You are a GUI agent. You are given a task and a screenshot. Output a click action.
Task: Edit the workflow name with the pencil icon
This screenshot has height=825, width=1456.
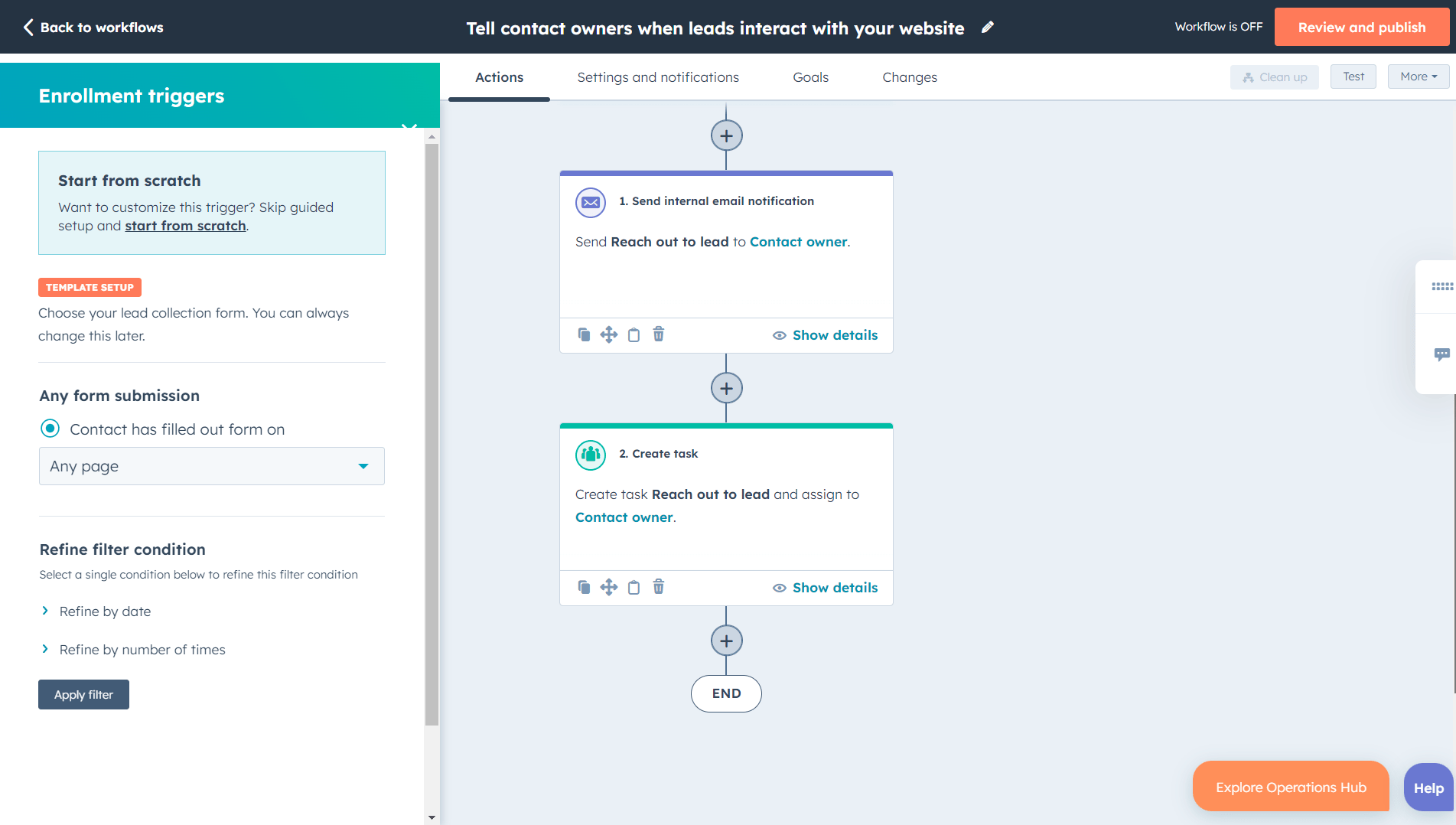click(x=987, y=27)
